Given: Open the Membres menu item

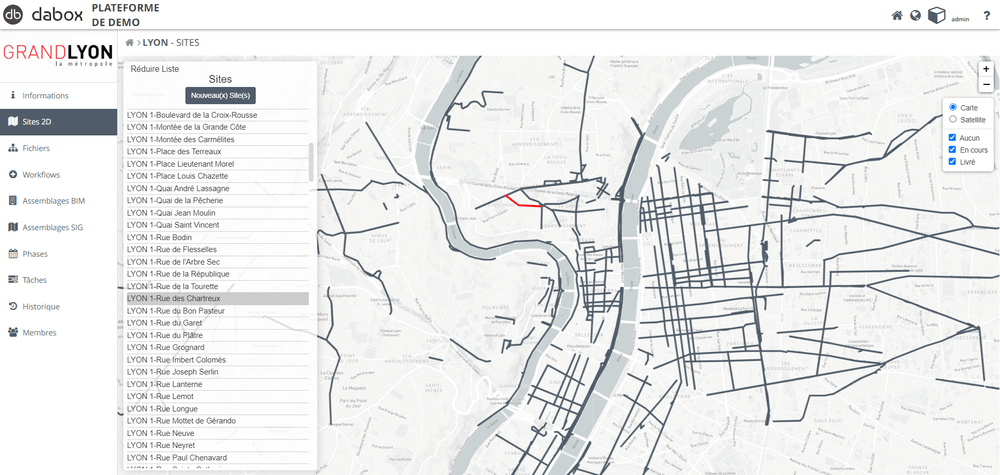Looking at the screenshot, I should (x=58, y=333).
